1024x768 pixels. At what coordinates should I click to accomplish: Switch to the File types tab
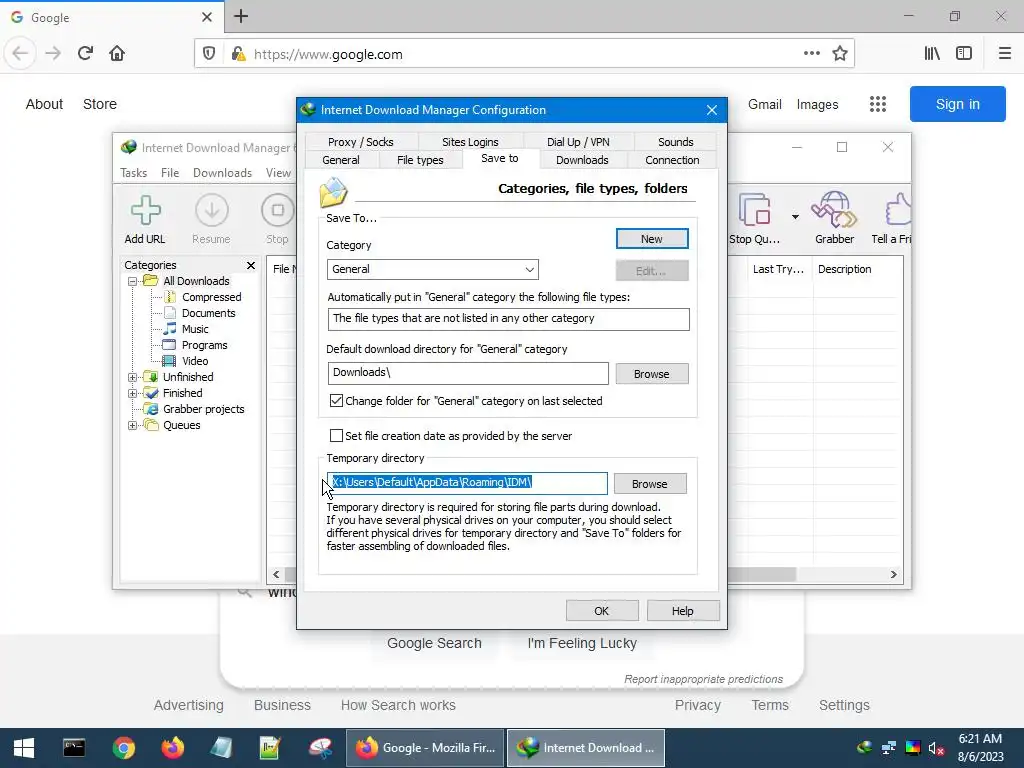tap(420, 160)
